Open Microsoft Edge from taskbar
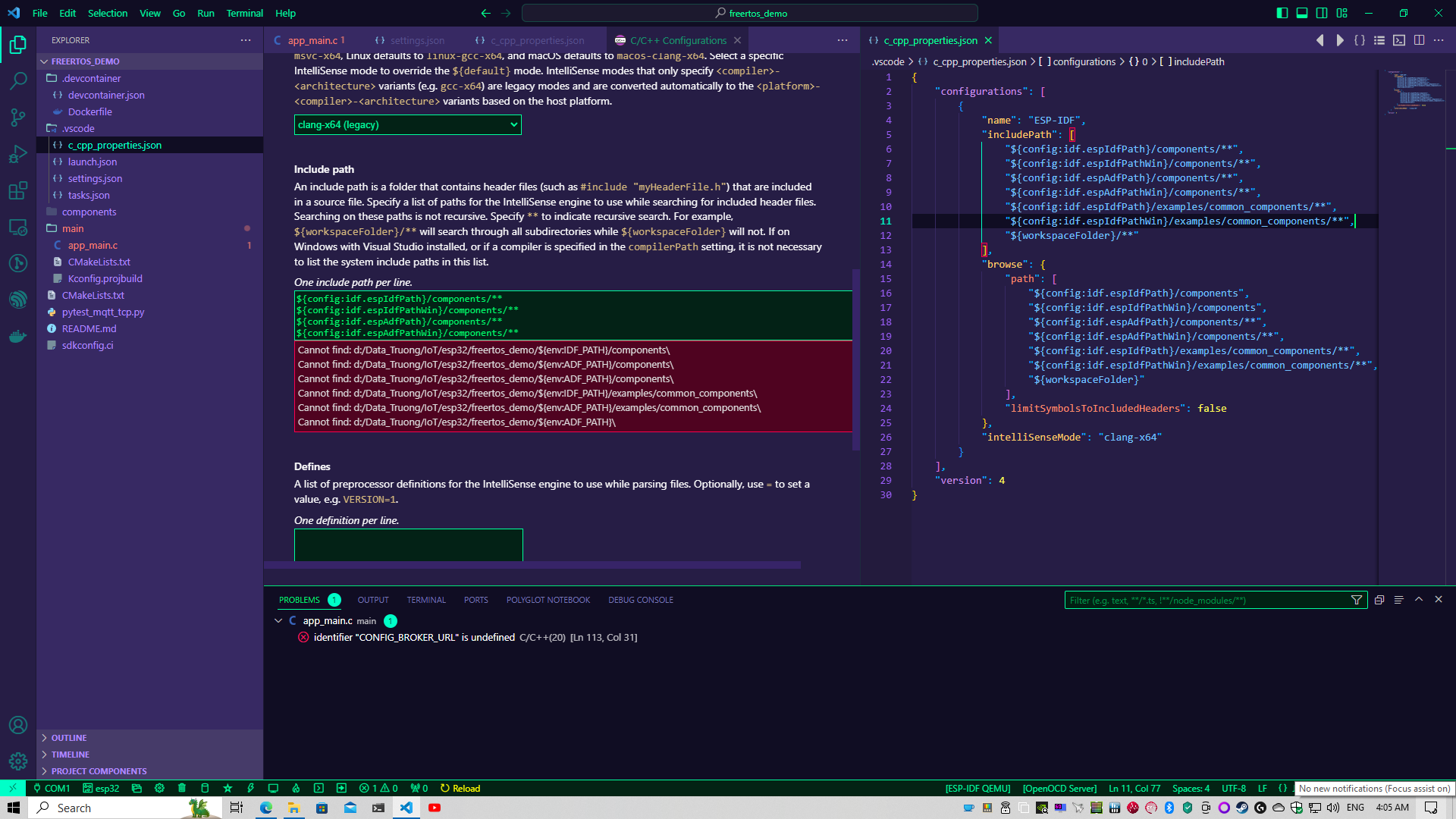Viewport: 1456px width, 819px height. (266, 808)
